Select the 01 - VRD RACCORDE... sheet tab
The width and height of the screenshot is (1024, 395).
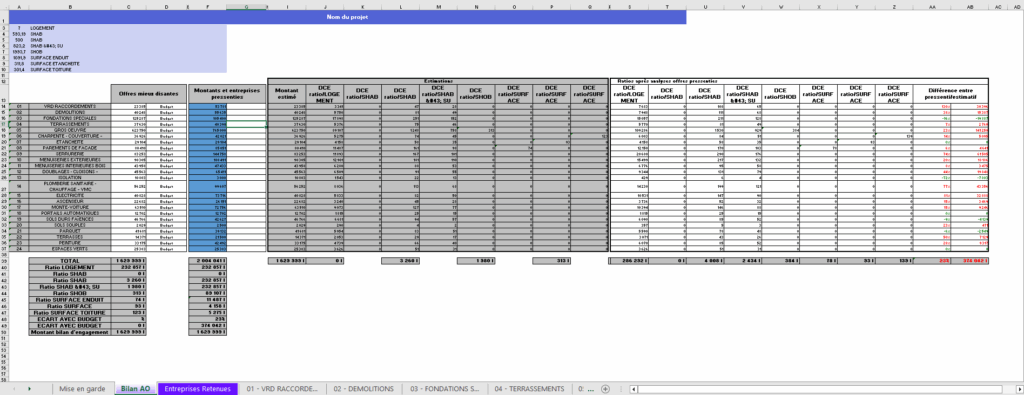(x=282, y=389)
